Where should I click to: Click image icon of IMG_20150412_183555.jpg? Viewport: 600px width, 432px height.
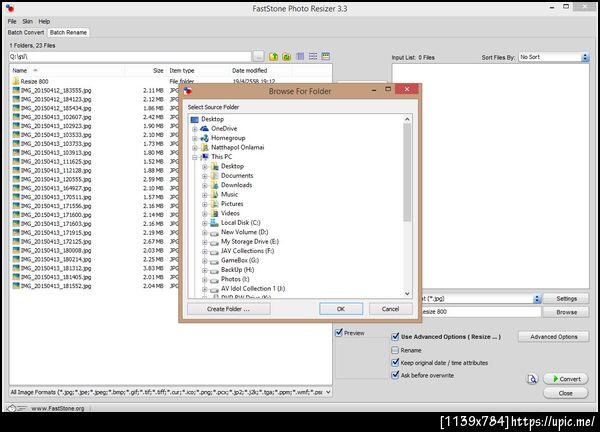click(16, 90)
